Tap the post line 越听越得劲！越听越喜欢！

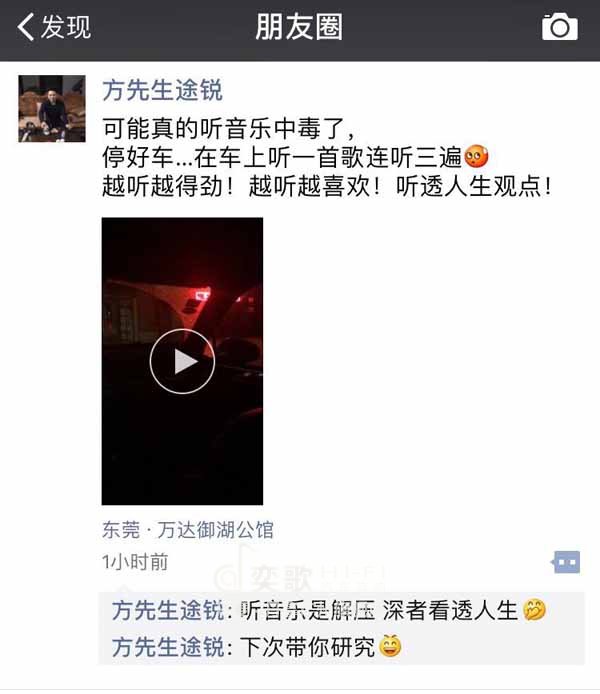coord(241,186)
